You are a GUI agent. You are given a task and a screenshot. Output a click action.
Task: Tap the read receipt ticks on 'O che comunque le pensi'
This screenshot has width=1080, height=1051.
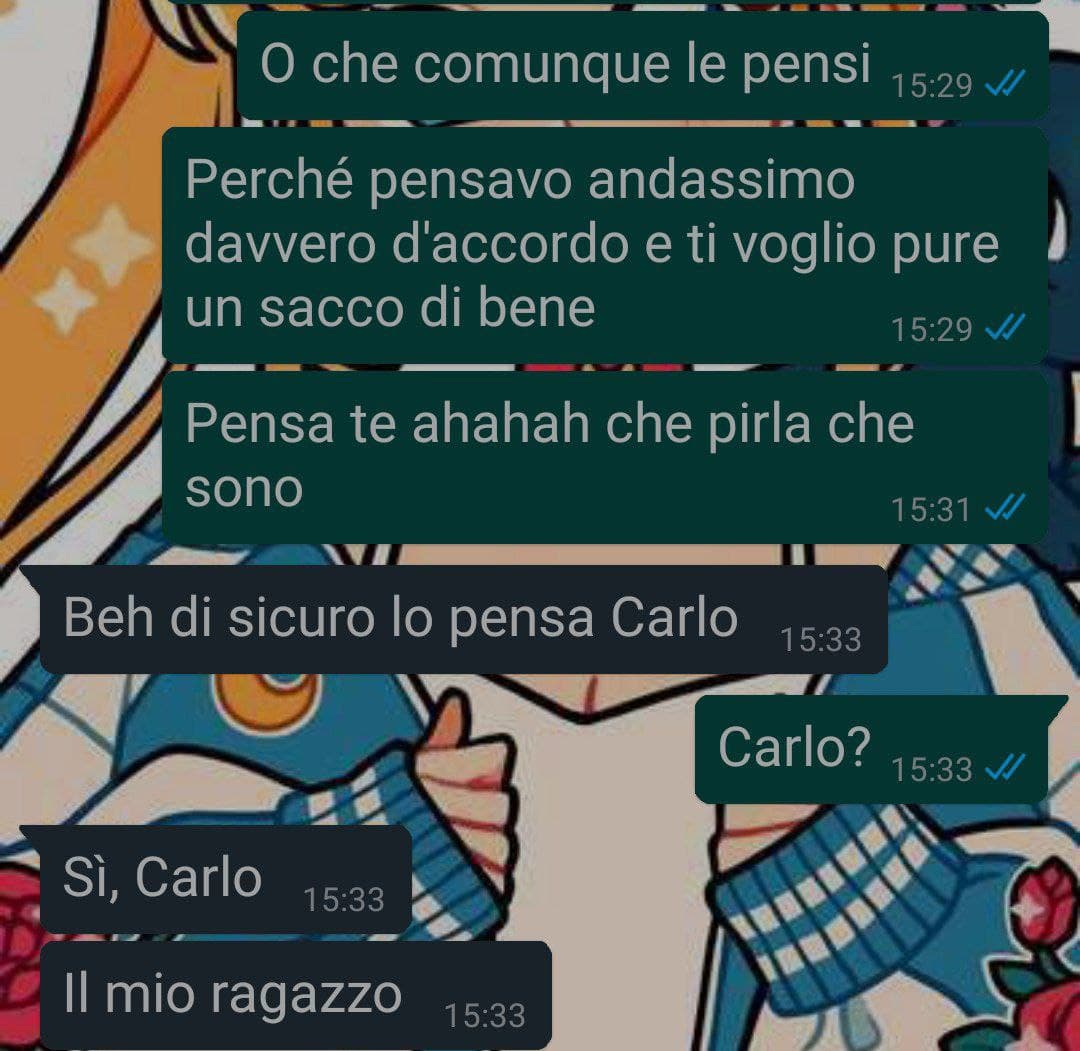point(1005,84)
